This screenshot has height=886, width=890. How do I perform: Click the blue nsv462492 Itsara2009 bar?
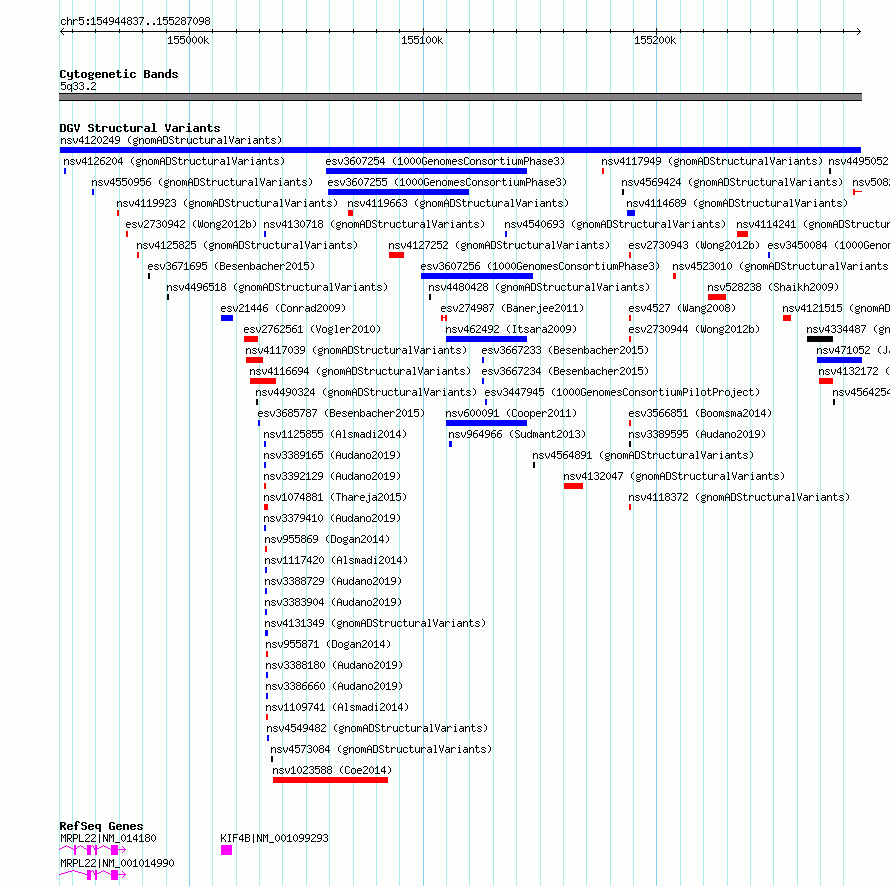[486, 339]
